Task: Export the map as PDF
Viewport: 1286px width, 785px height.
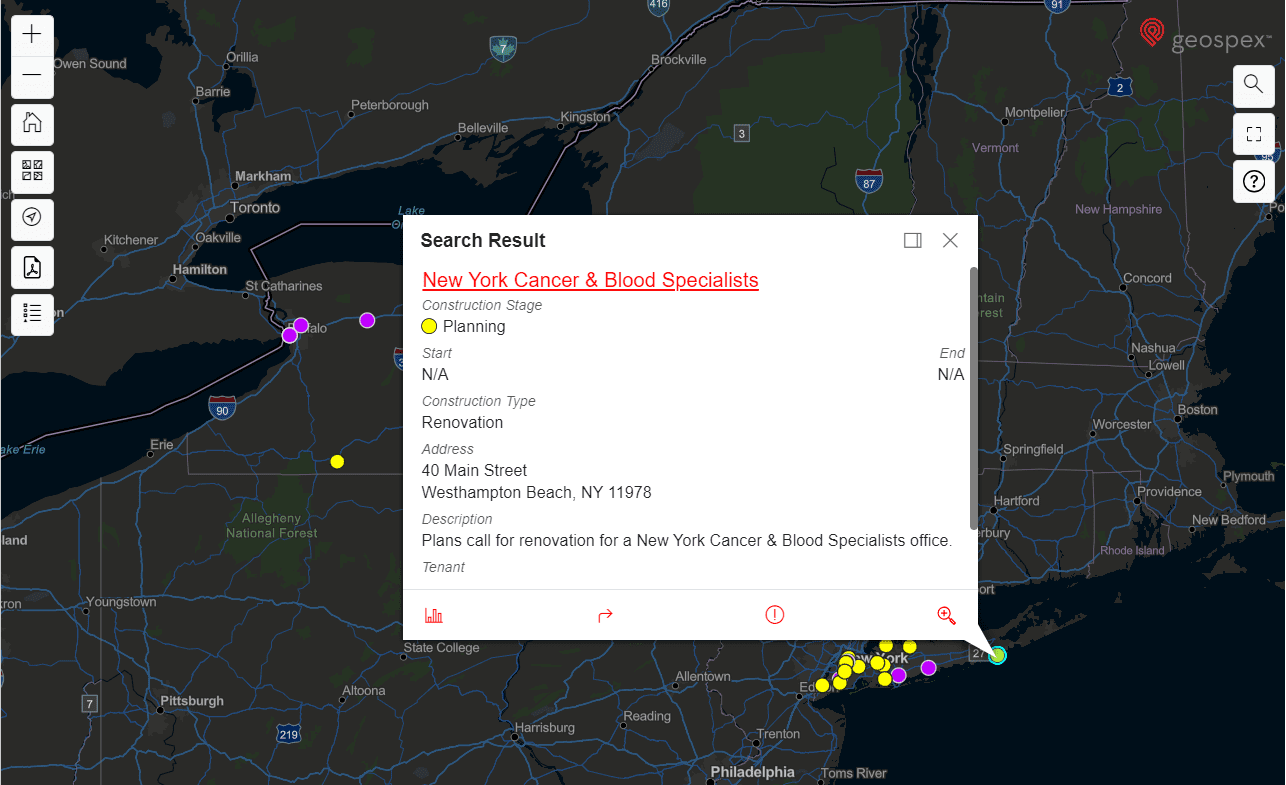Action: point(32,267)
